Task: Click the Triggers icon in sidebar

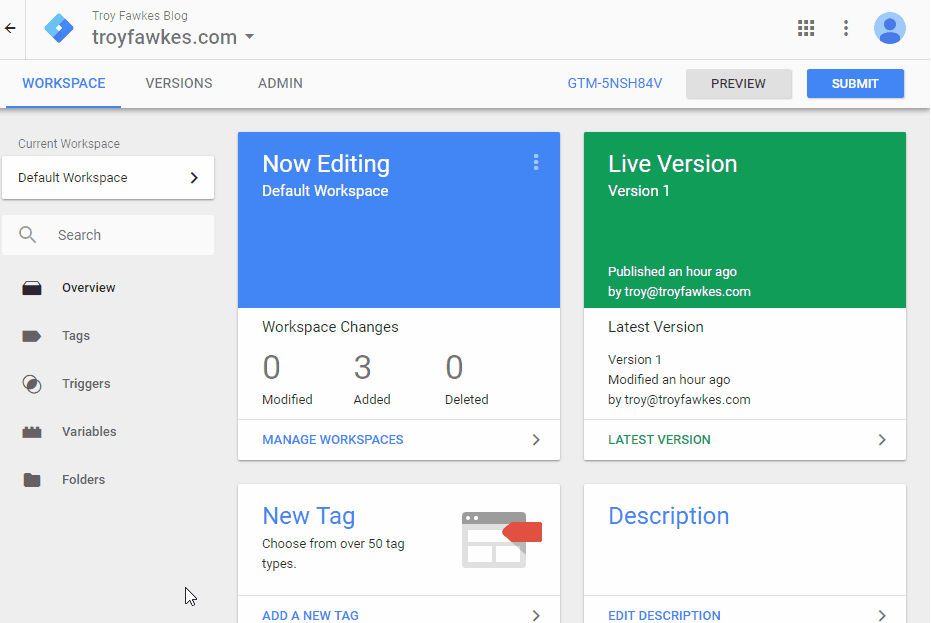Action: pos(32,384)
